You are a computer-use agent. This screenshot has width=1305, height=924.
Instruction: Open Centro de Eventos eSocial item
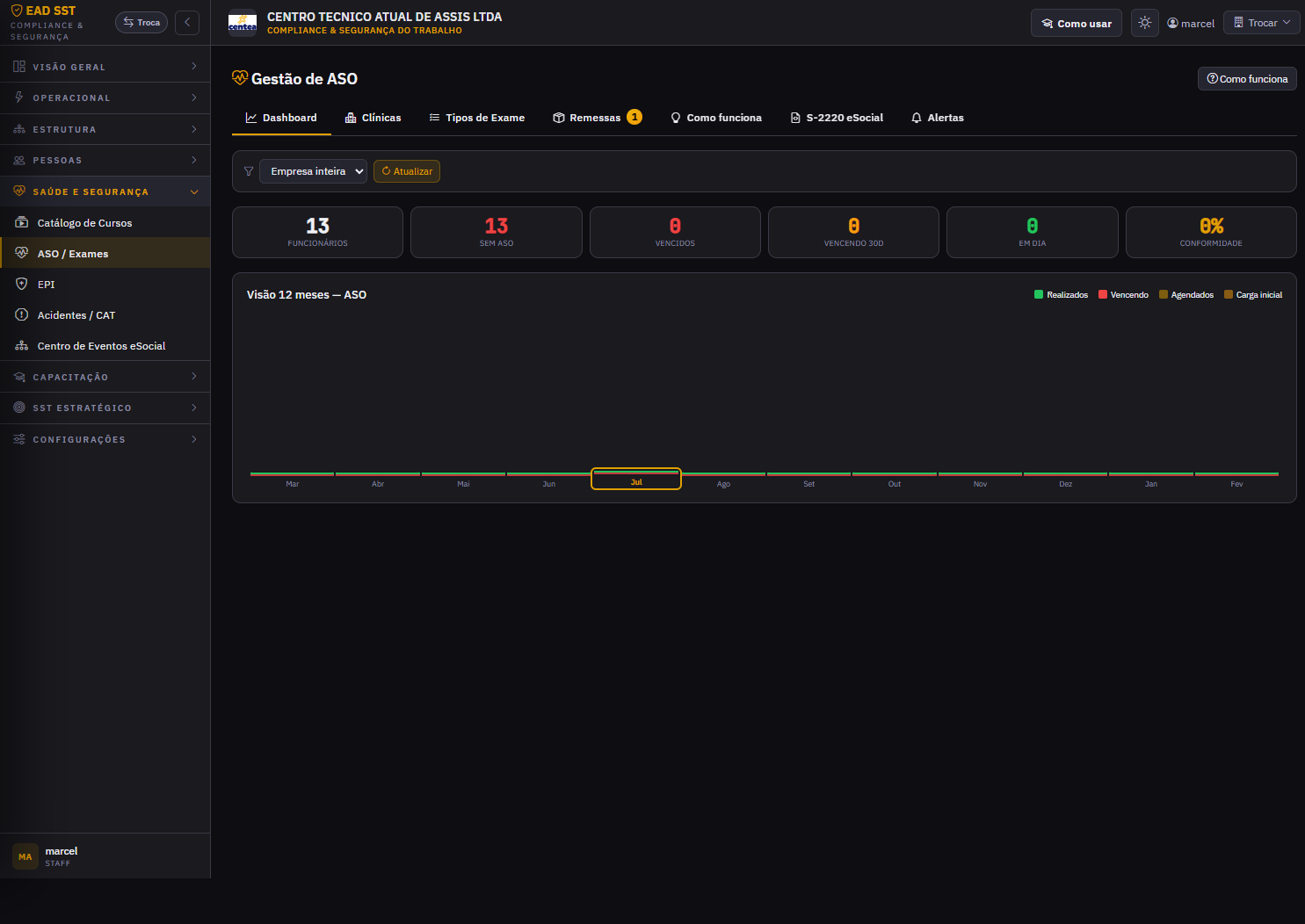(x=105, y=345)
